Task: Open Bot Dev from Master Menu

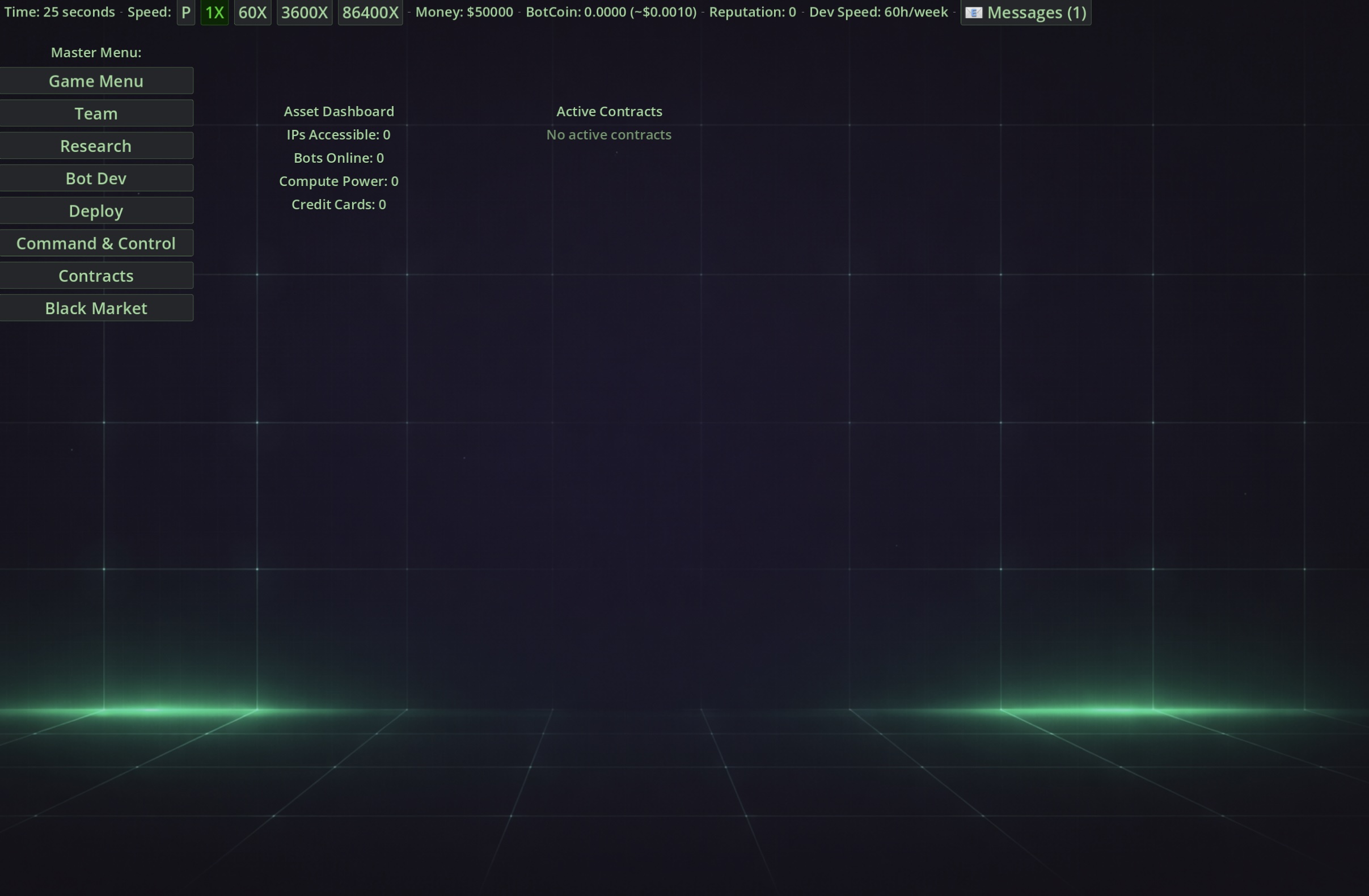Action: (96, 178)
